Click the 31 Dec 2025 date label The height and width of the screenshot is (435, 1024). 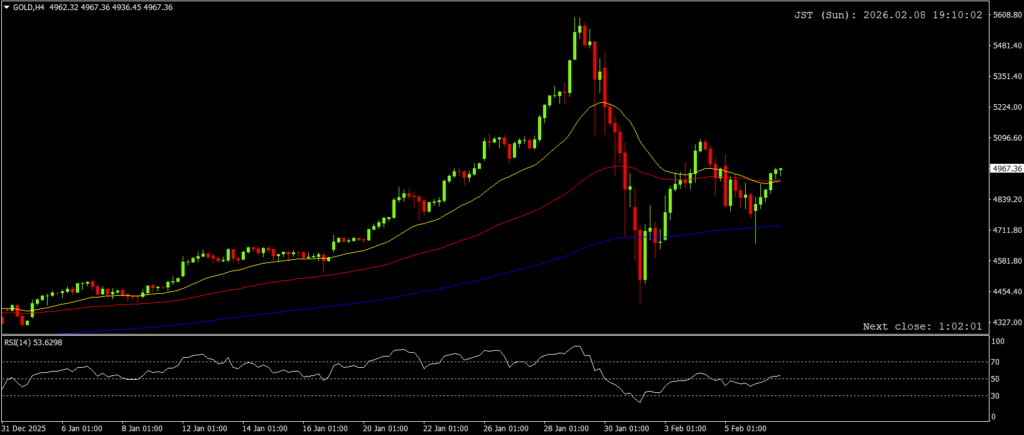pyautogui.click(x=25, y=428)
